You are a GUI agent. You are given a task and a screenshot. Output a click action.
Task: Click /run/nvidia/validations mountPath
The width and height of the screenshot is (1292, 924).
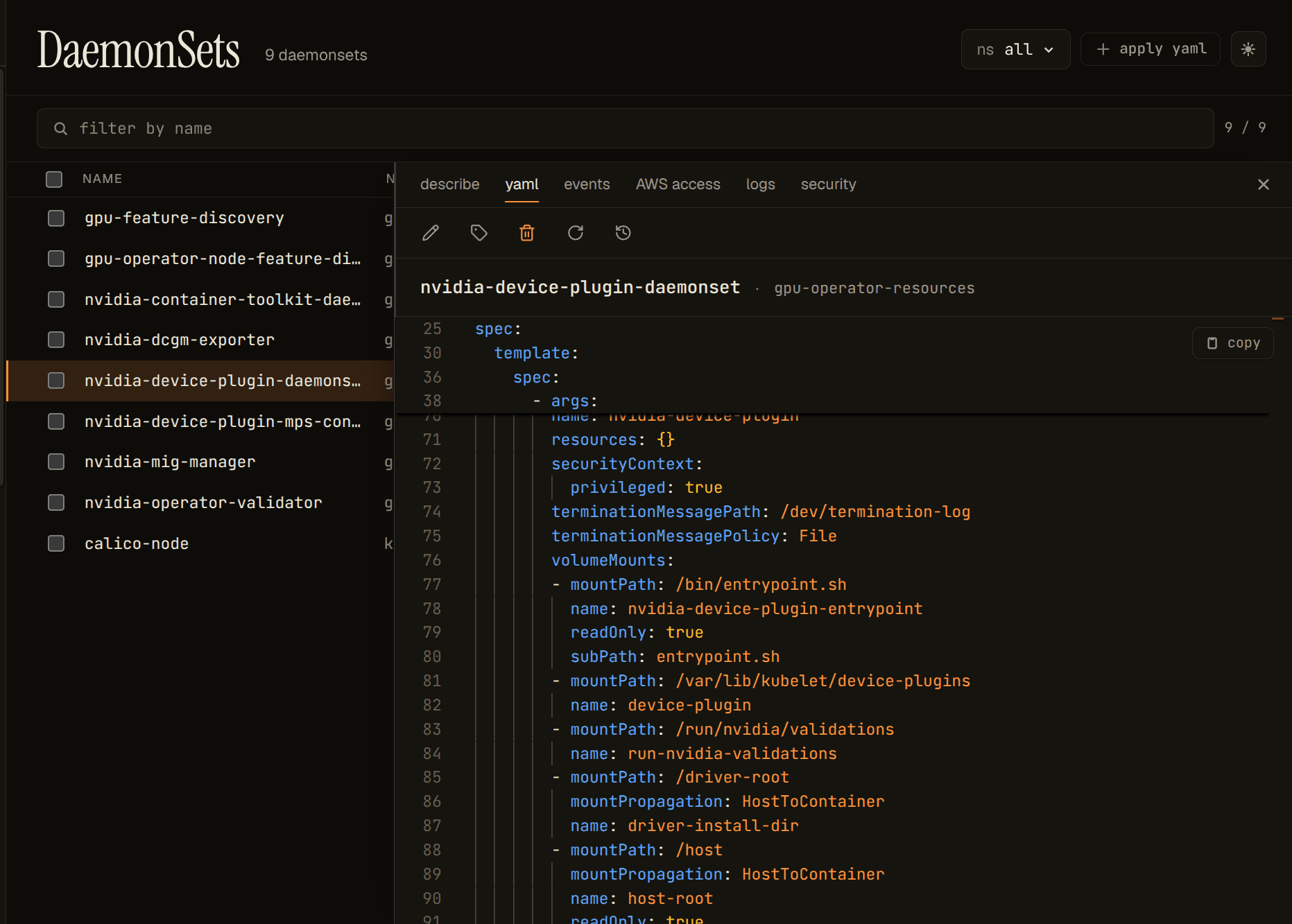pyautogui.click(x=785, y=730)
